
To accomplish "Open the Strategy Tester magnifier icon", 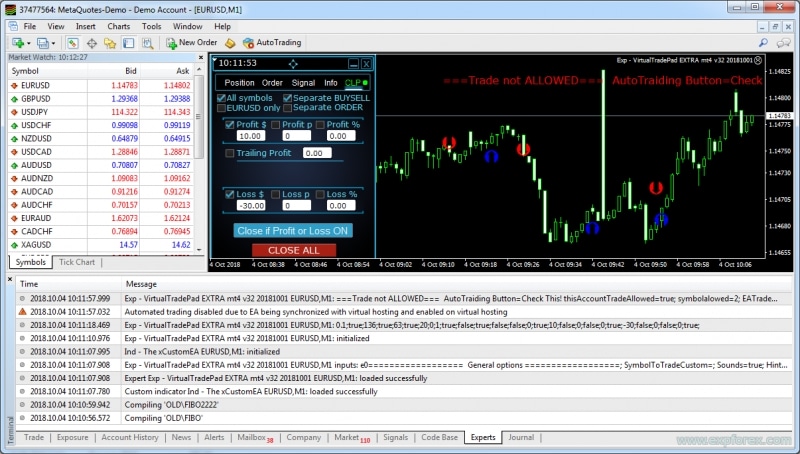I will pyautogui.click(x=146, y=43).
